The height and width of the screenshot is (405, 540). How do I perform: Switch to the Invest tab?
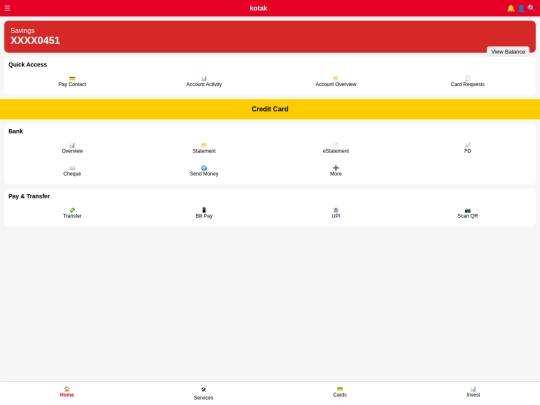click(473, 392)
